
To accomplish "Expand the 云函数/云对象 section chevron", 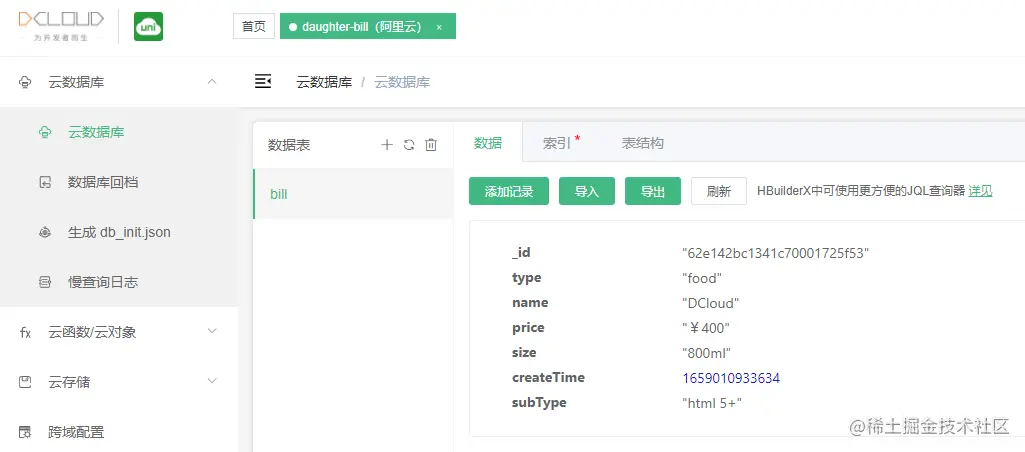I will (x=212, y=332).
